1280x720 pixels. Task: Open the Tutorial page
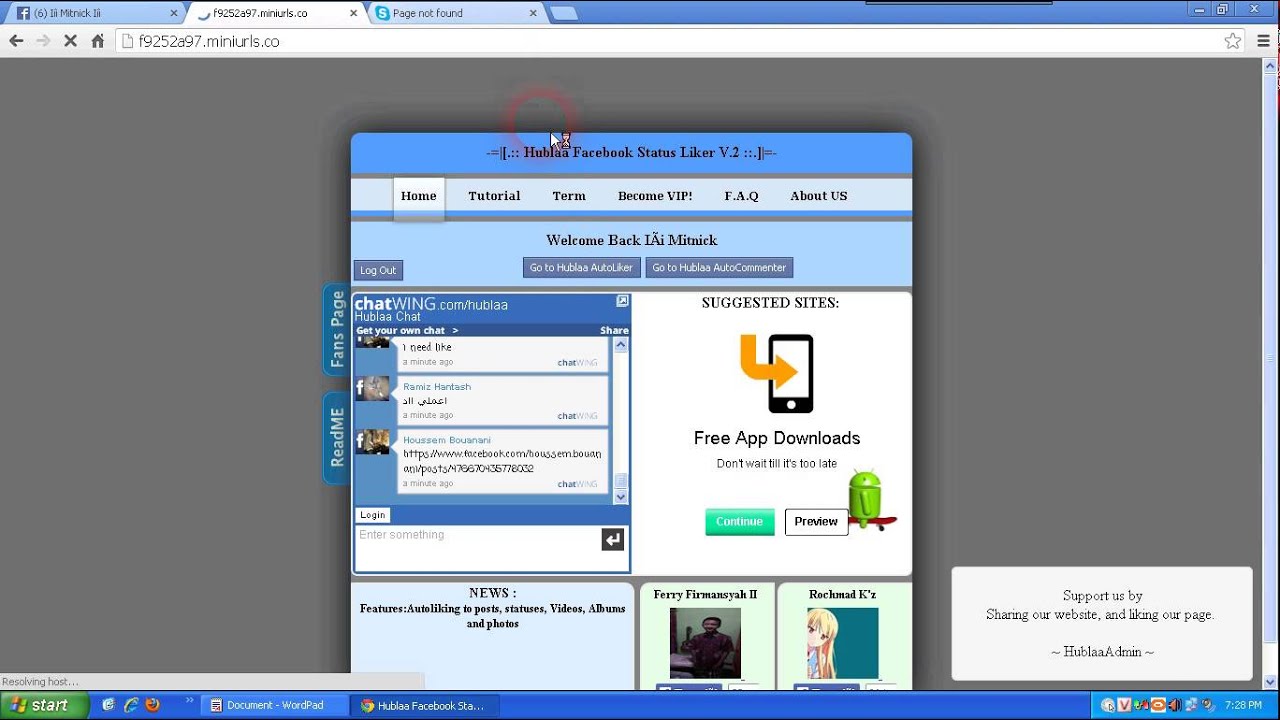(494, 196)
